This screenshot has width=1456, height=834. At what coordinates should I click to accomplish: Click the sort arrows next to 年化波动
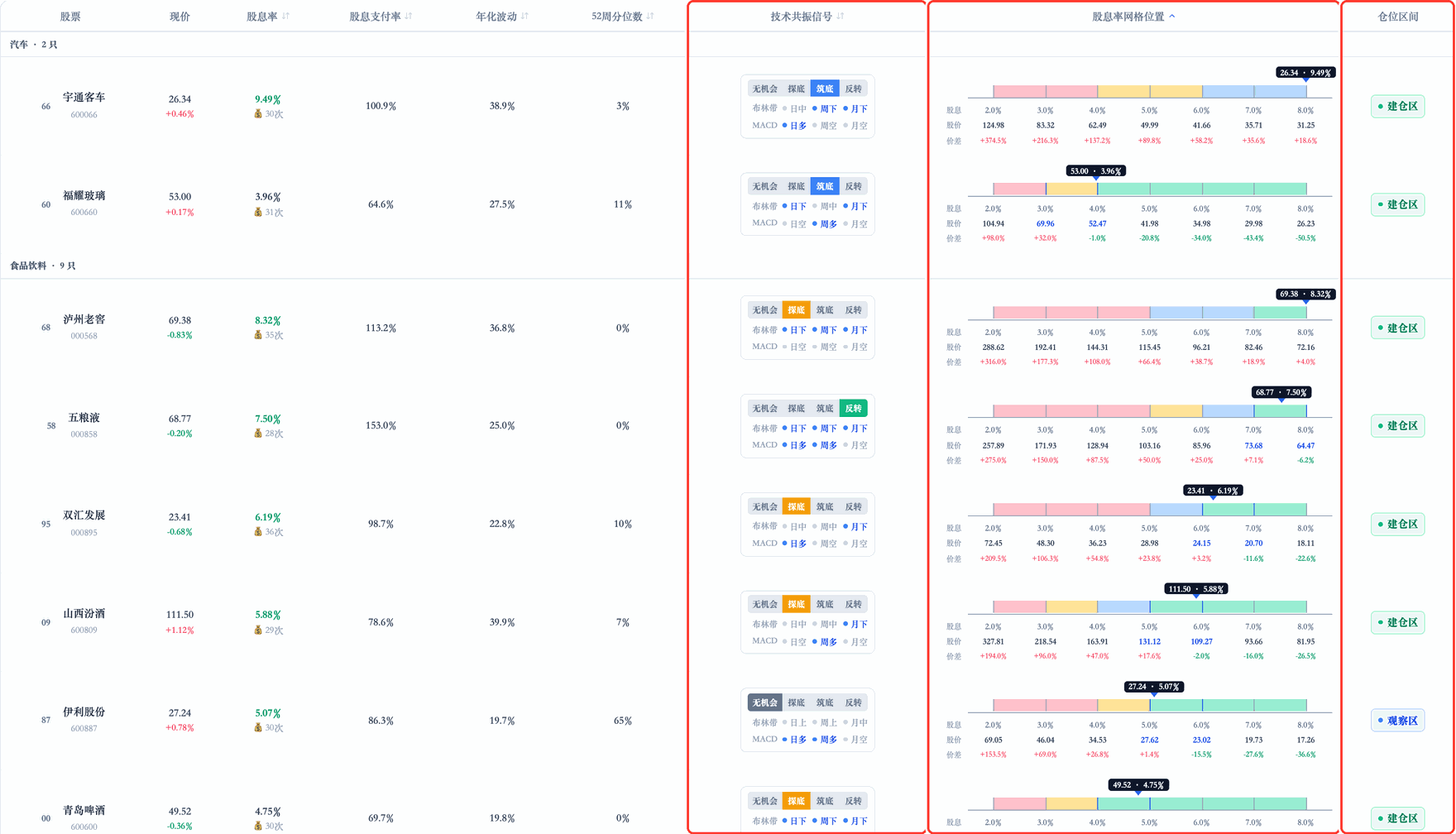point(524,17)
